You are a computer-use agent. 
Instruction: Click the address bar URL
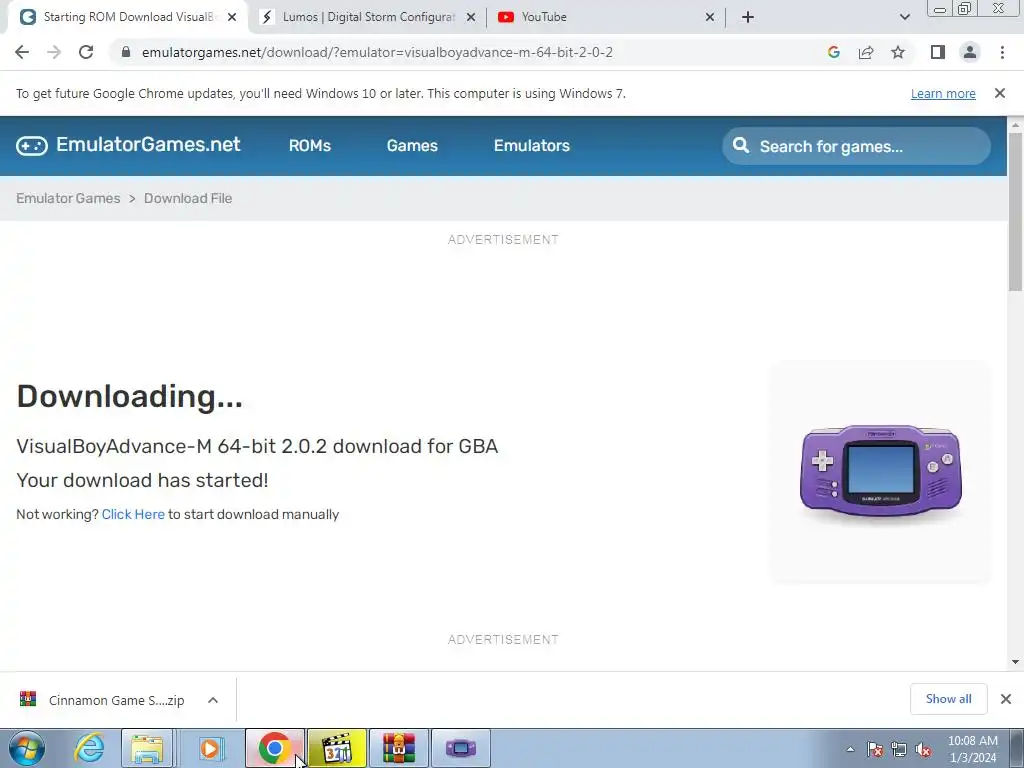click(377, 52)
